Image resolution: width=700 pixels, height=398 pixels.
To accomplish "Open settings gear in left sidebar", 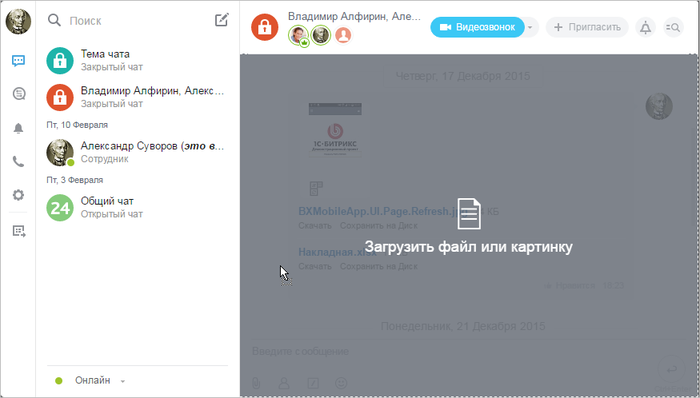I will (18, 195).
